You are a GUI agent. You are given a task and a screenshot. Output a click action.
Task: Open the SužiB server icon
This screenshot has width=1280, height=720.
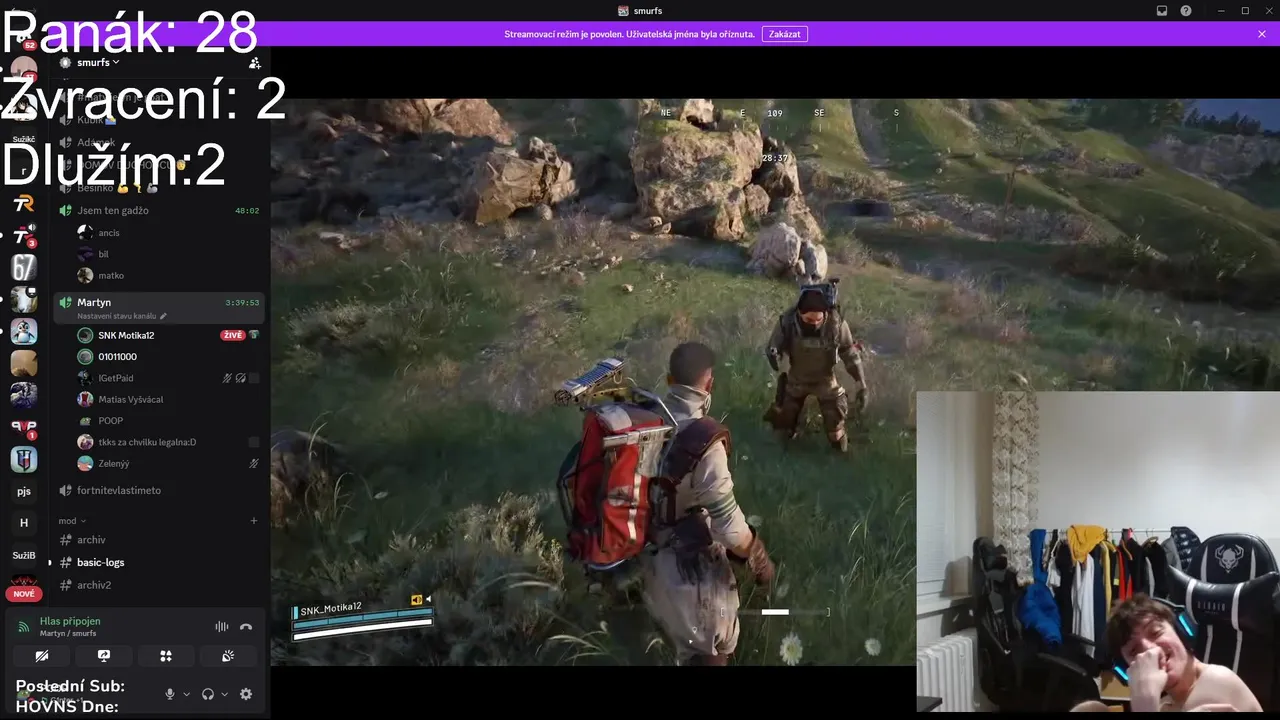[x=24, y=555]
